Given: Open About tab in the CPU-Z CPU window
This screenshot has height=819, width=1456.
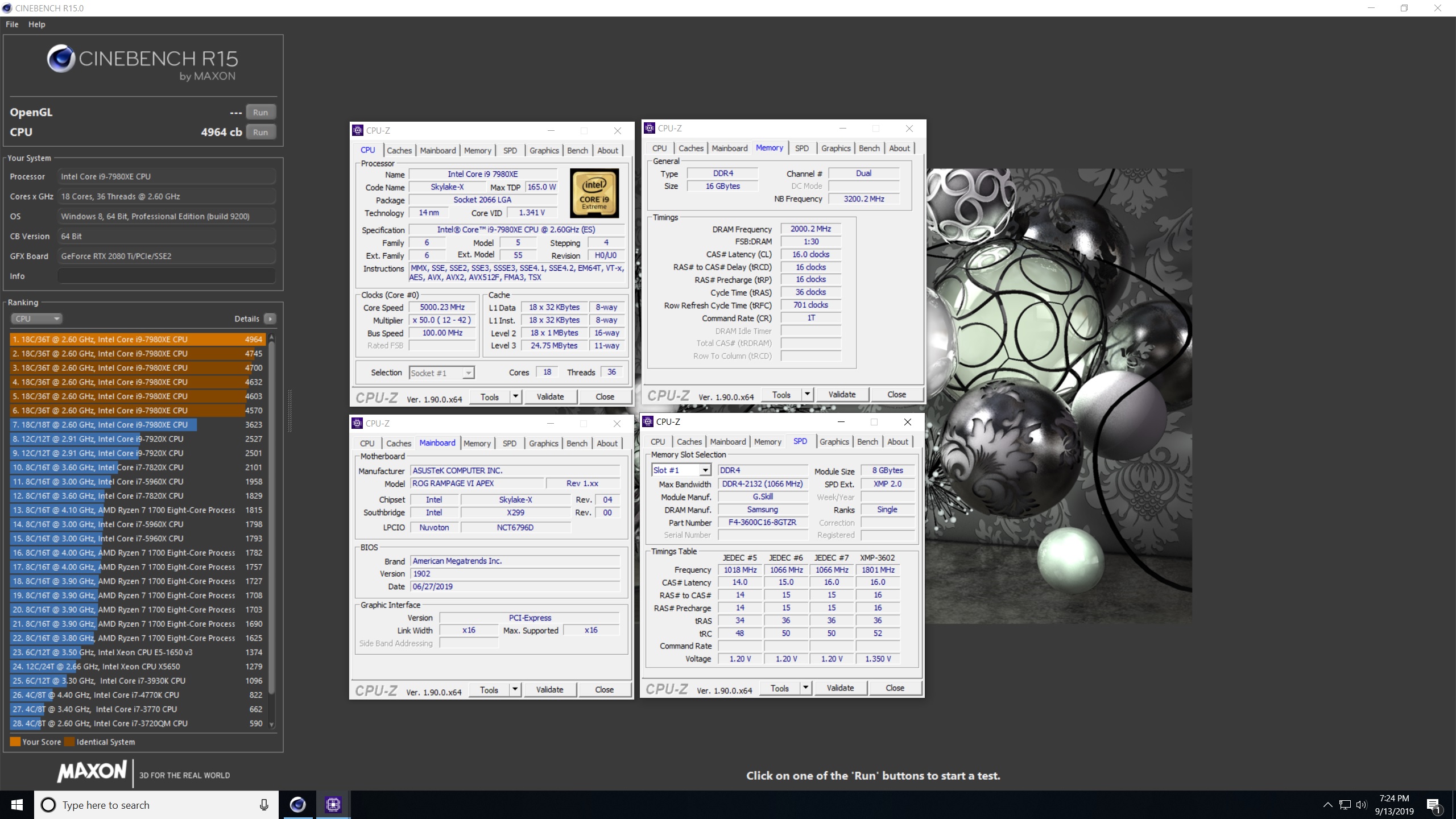Looking at the screenshot, I should point(607,151).
